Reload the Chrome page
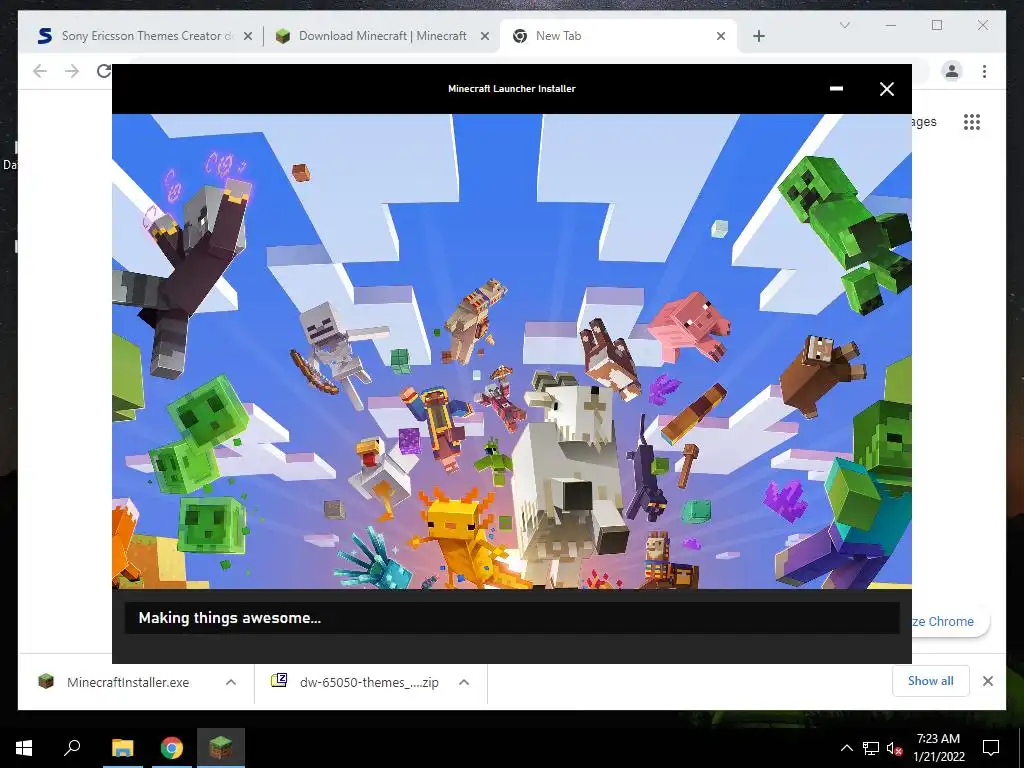The width and height of the screenshot is (1024, 768). 104,71
